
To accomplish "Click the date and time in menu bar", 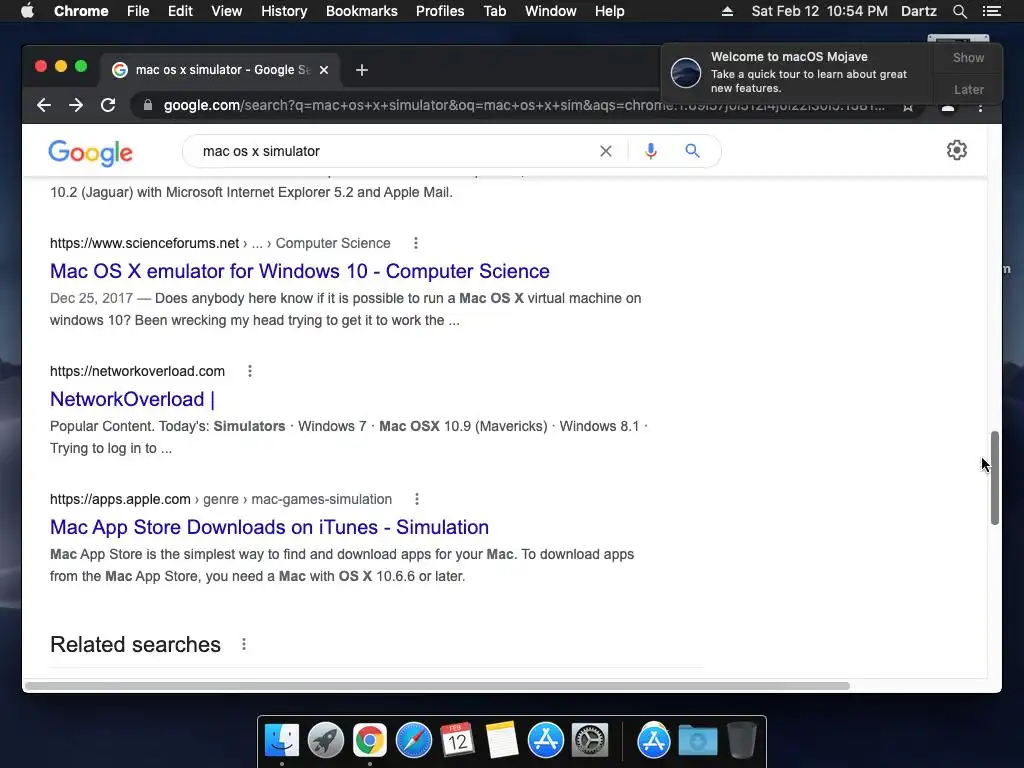I will (819, 11).
